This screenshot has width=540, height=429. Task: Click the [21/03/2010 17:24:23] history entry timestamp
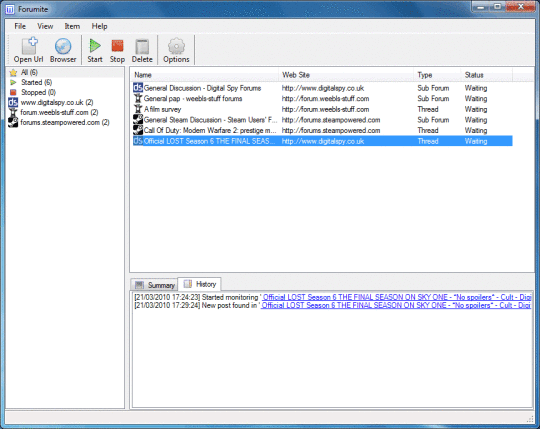[167, 297]
